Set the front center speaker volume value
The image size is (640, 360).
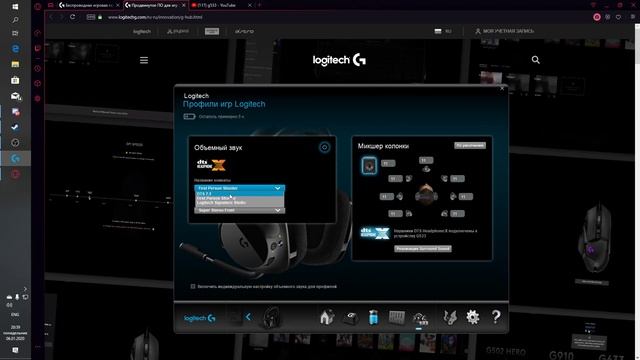(426, 160)
